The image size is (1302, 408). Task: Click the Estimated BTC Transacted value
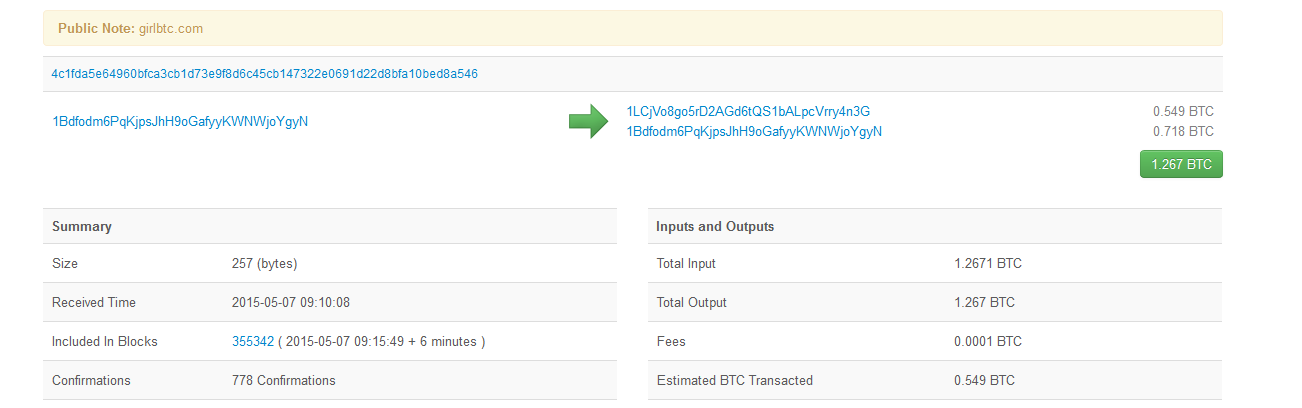pos(985,380)
